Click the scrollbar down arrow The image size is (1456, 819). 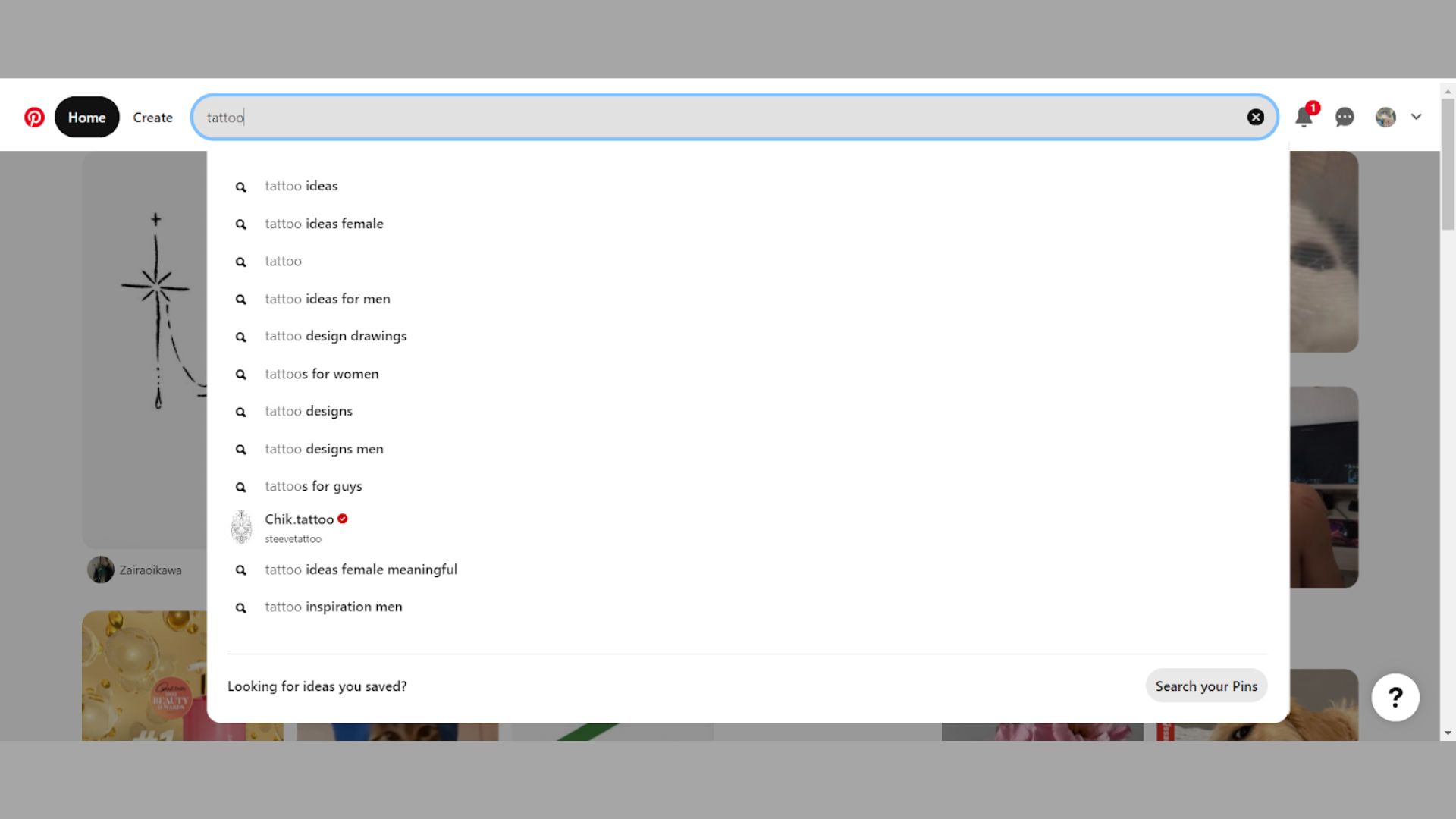pyautogui.click(x=1448, y=733)
